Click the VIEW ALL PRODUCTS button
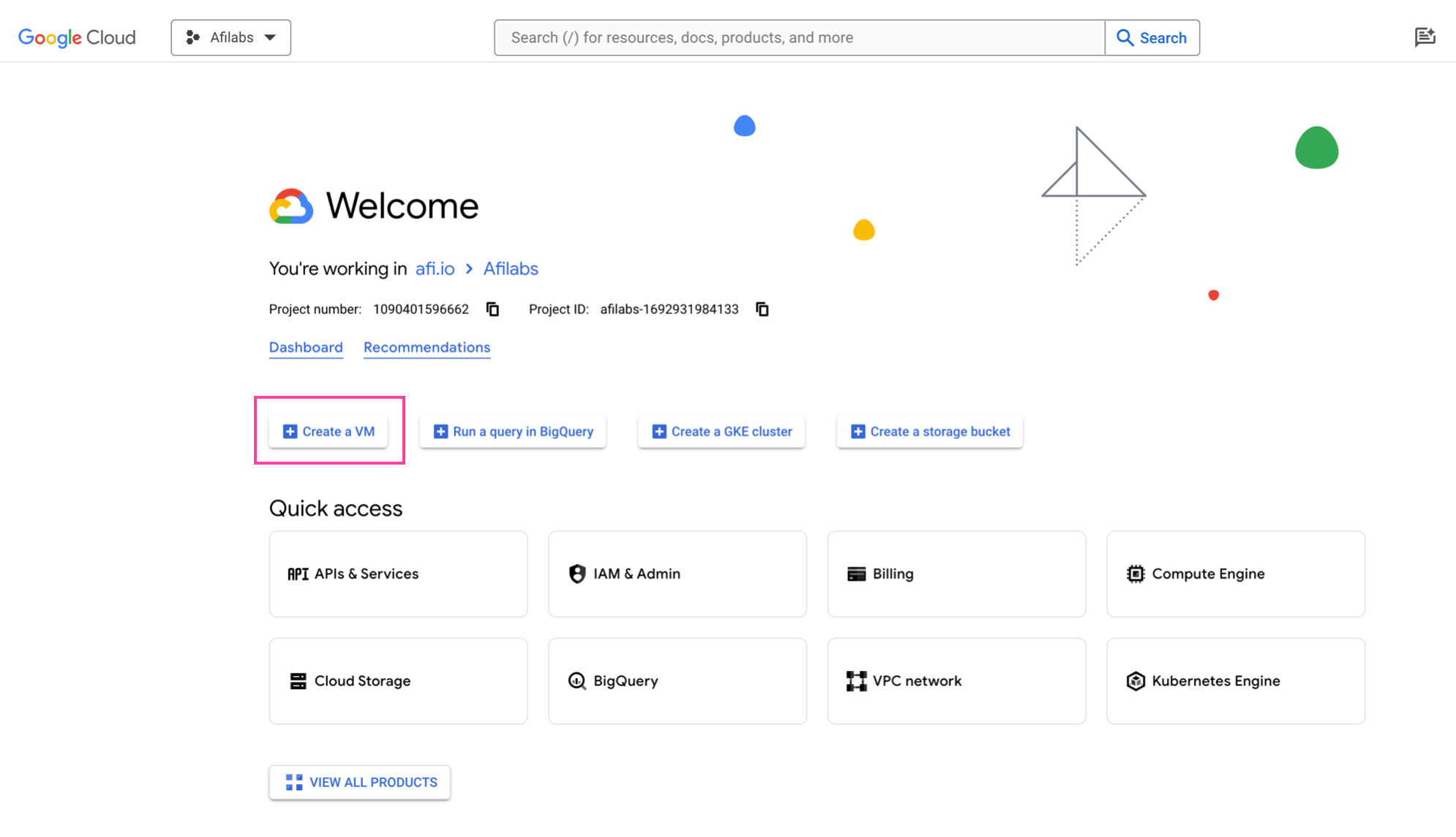Screen dimensions: 1456x837 click(359, 782)
